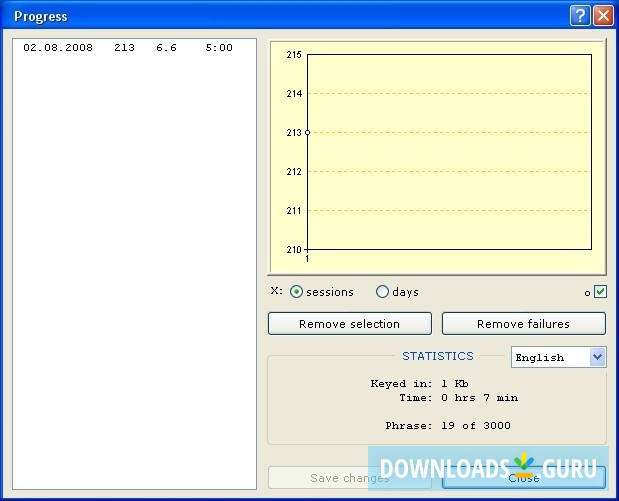Click the language combo box arrow
619x501 pixels.
(x=598, y=357)
